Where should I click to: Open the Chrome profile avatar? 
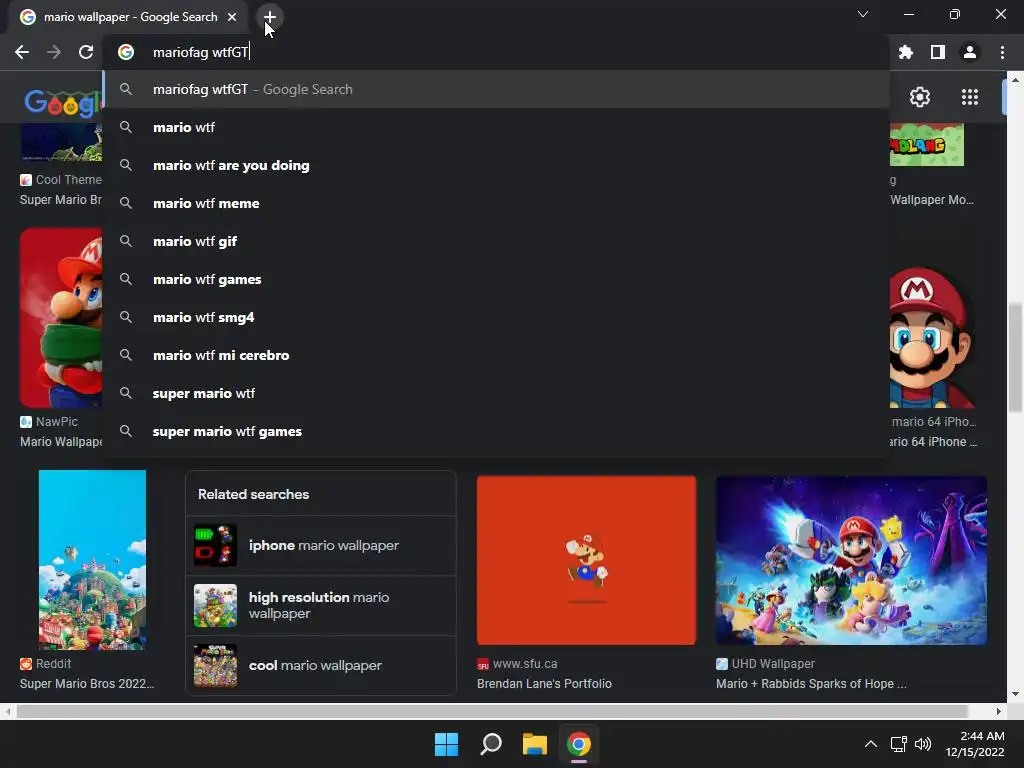970,52
